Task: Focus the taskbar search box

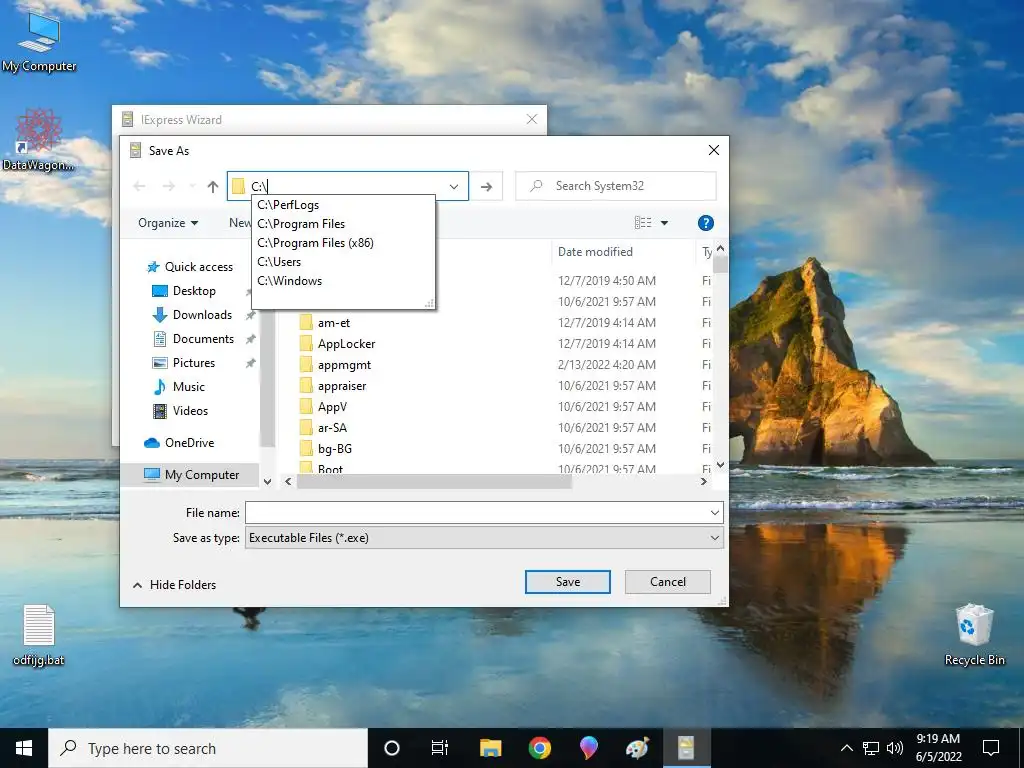Action: pos(208,748)
